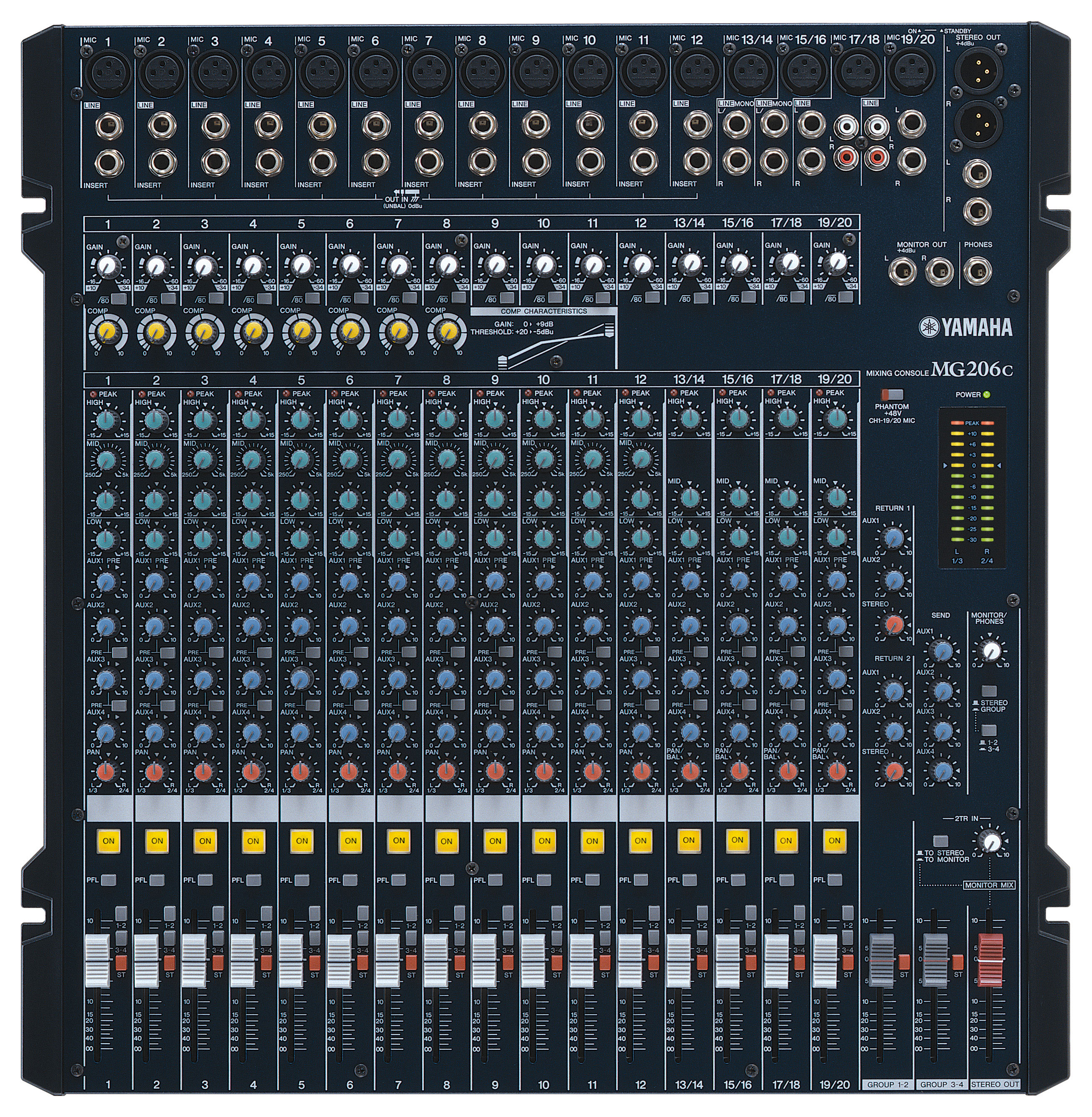Toggle the PHANTOM +48V switch
Viewport: 1092px width, 1117px height.
click(892, 395)
